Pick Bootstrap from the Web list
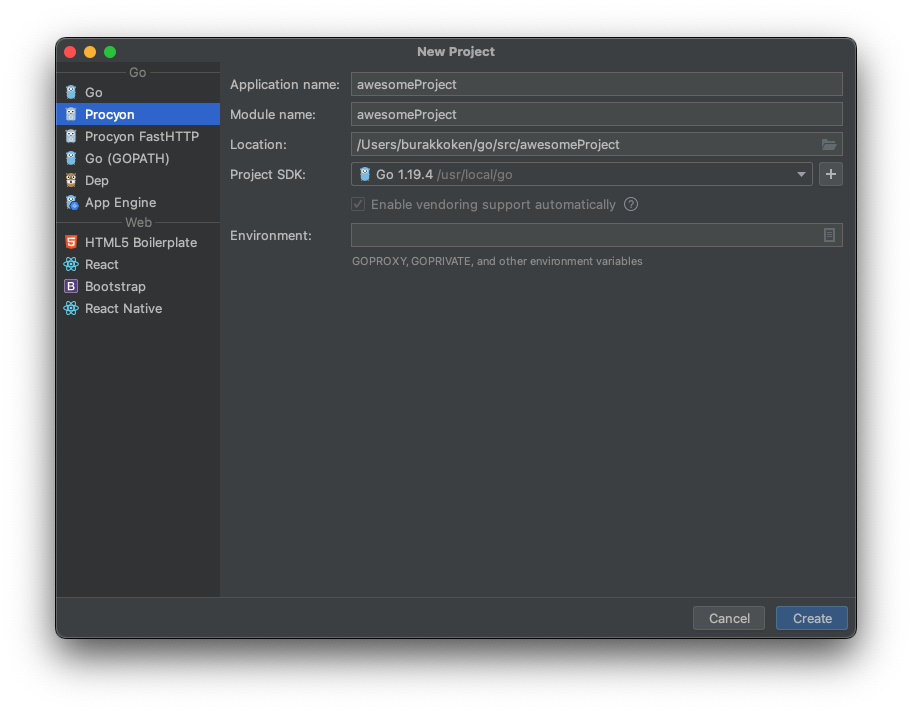Screen dimensions: 912x712 pos(138,286)
